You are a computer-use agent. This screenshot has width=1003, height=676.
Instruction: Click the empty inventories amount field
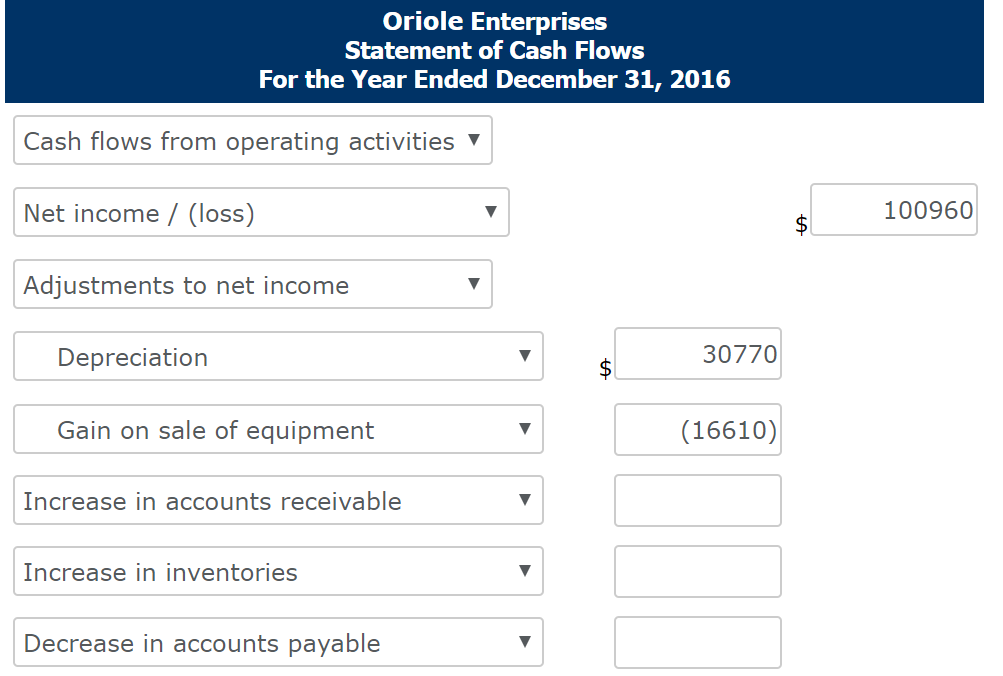point(697,571)
